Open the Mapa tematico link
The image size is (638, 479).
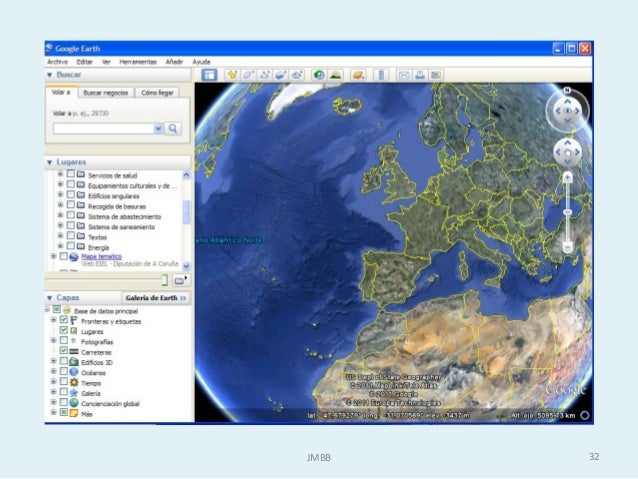pyautogui.click(x=102, y=256)
